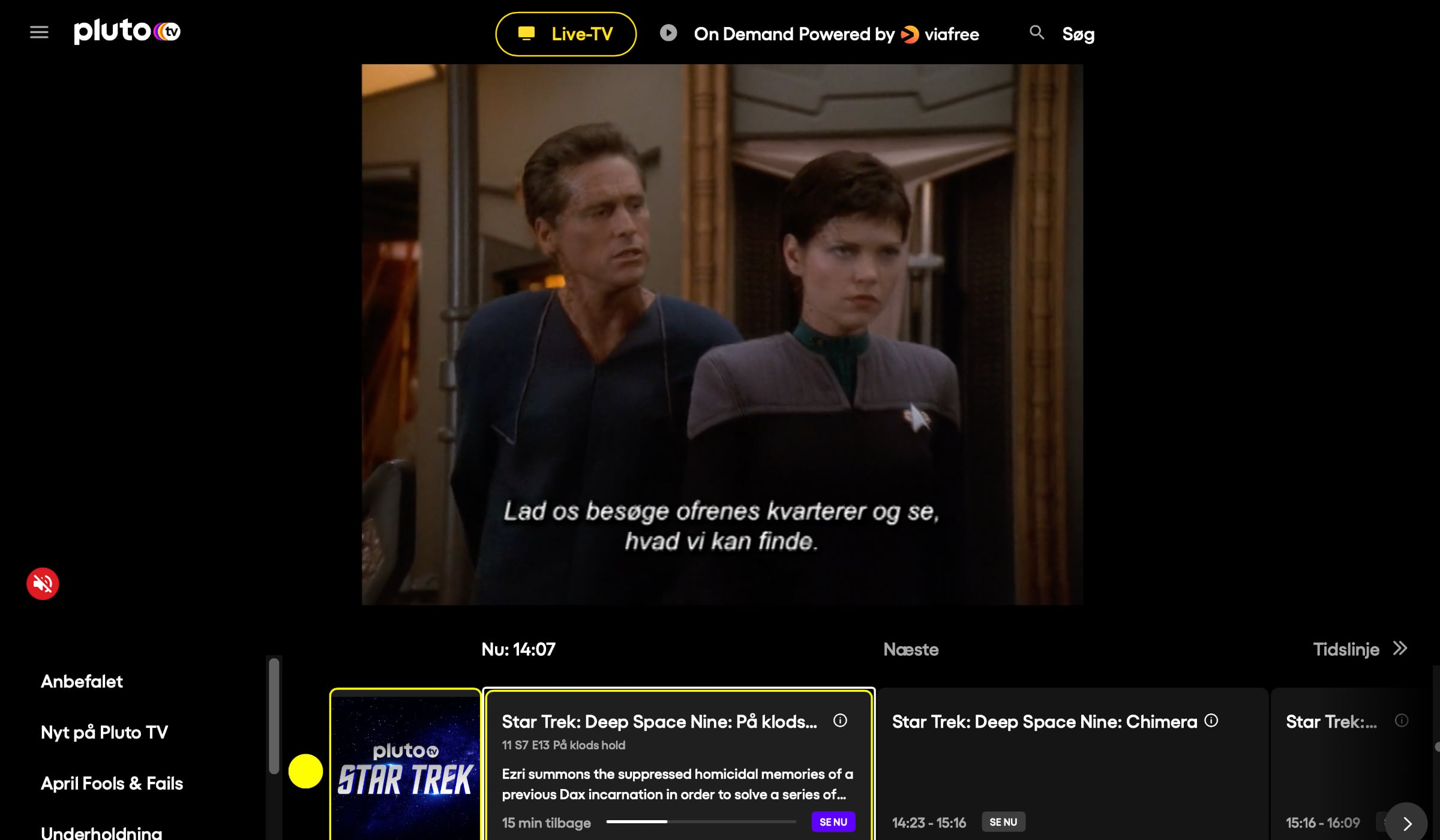Click the On Demand play icon

[x=668, y=33]
